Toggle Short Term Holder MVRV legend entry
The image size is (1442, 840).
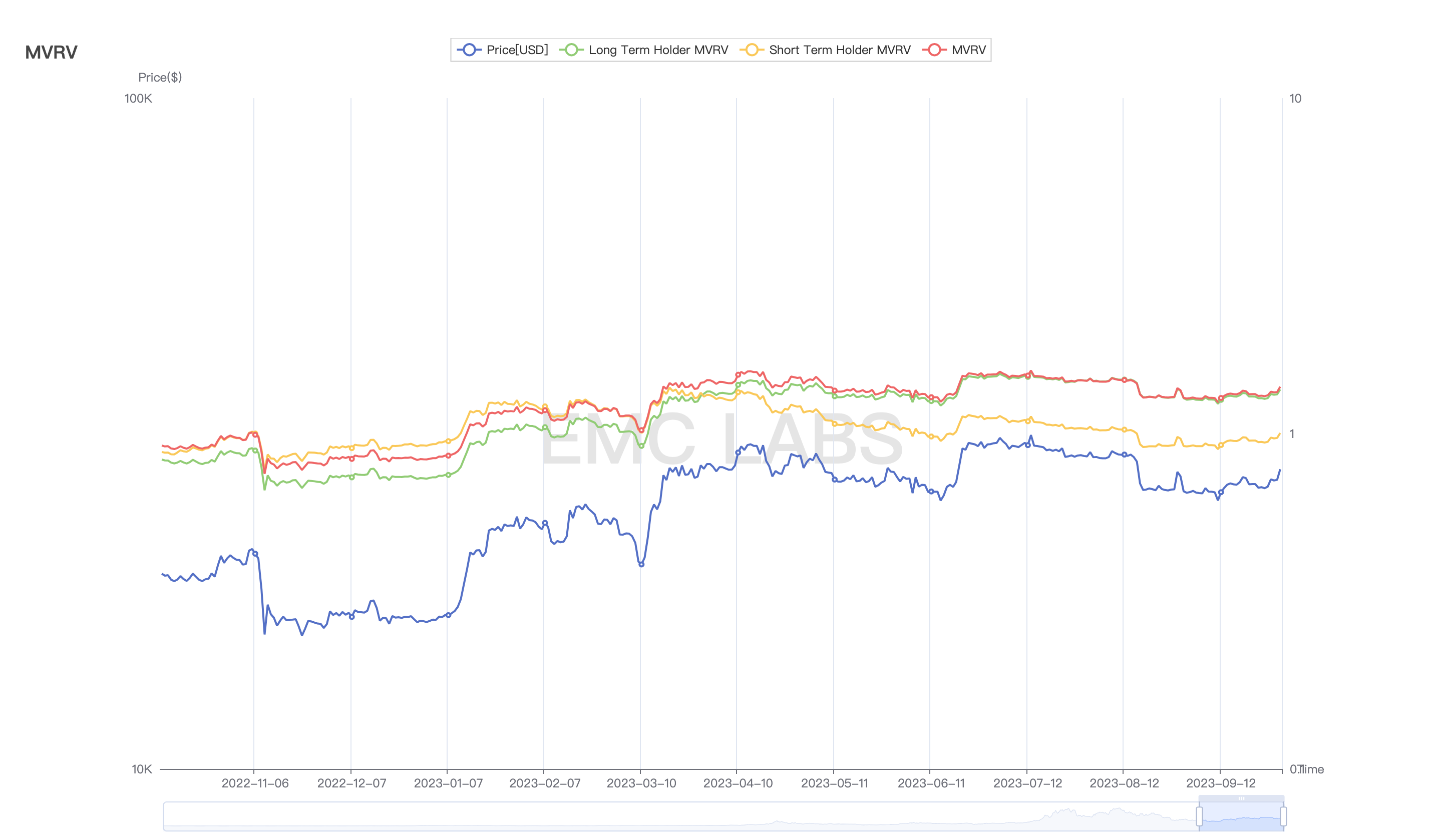pos(840,50)
